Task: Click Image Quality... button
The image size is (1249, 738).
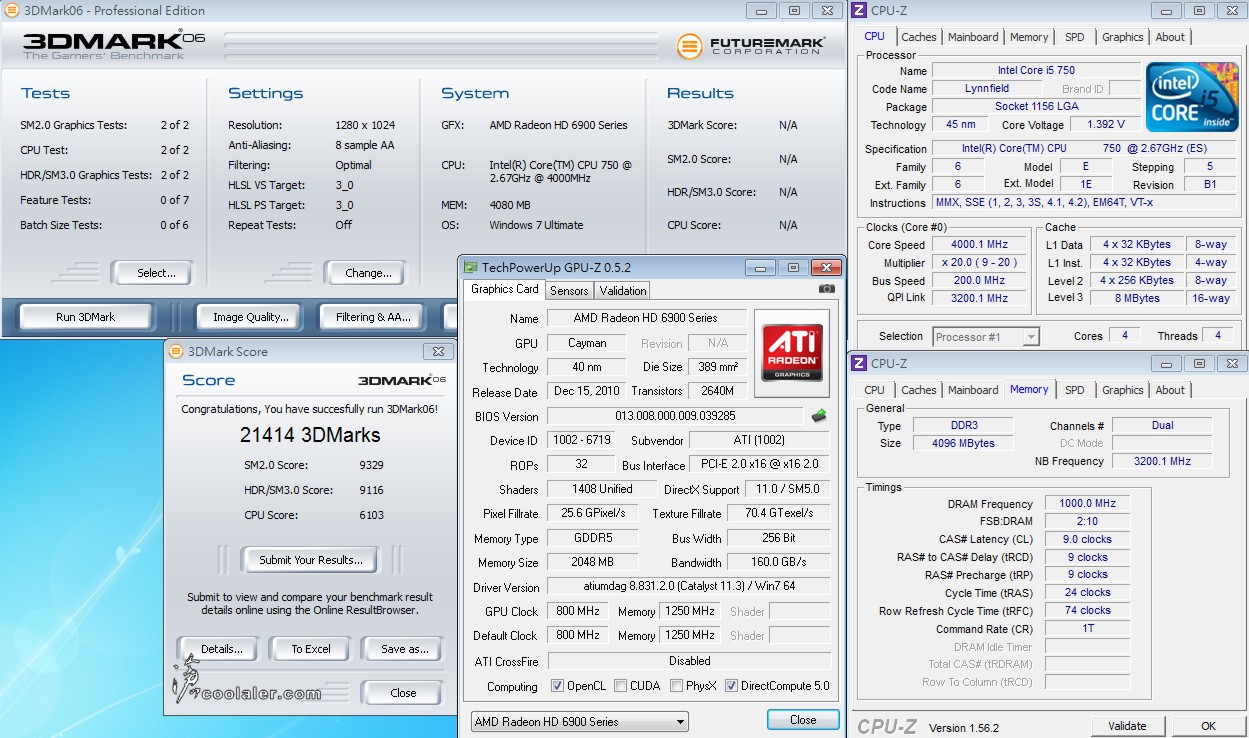Action: tap(251, 317)
